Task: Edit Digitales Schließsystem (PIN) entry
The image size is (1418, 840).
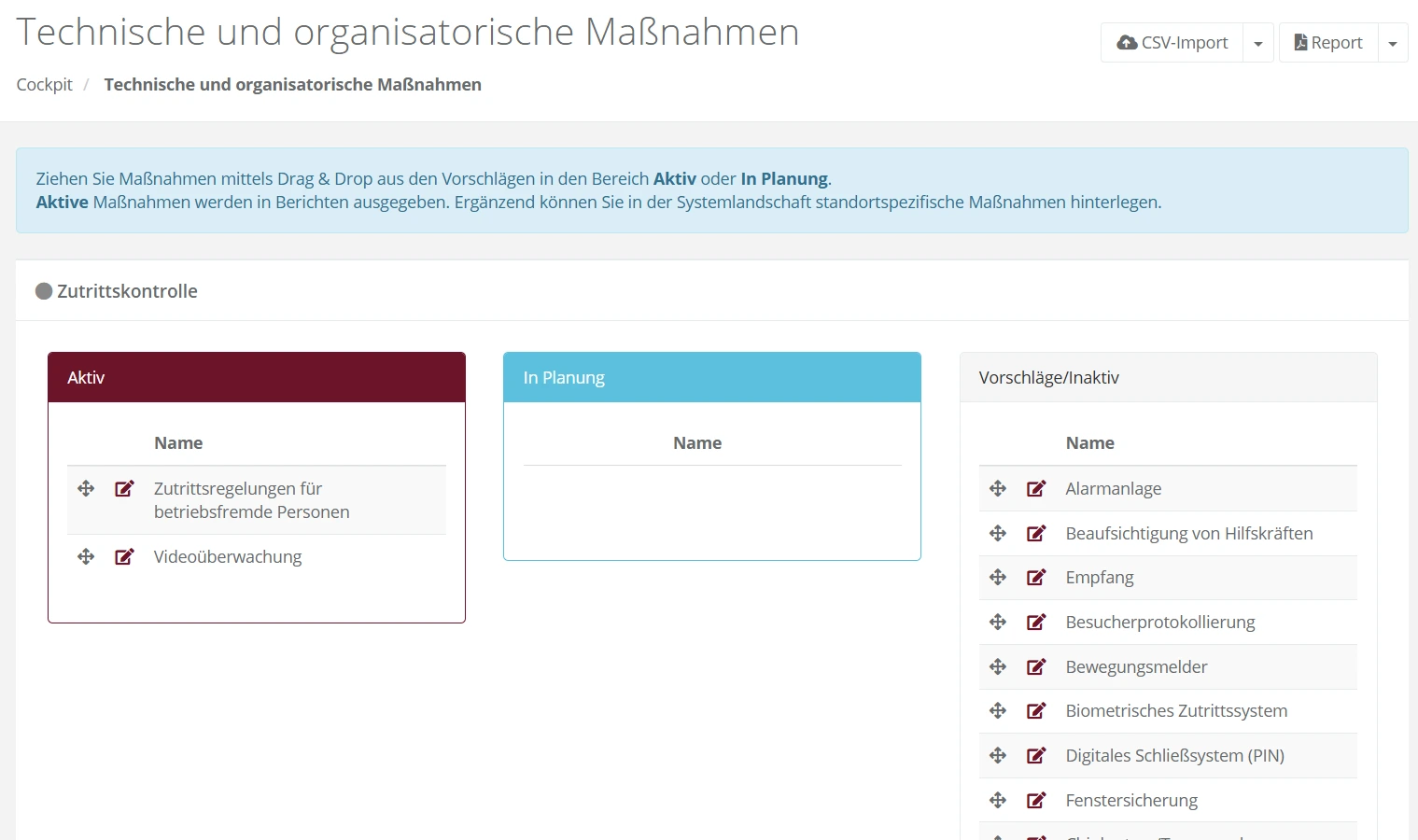Action: tap(1036, 756)
